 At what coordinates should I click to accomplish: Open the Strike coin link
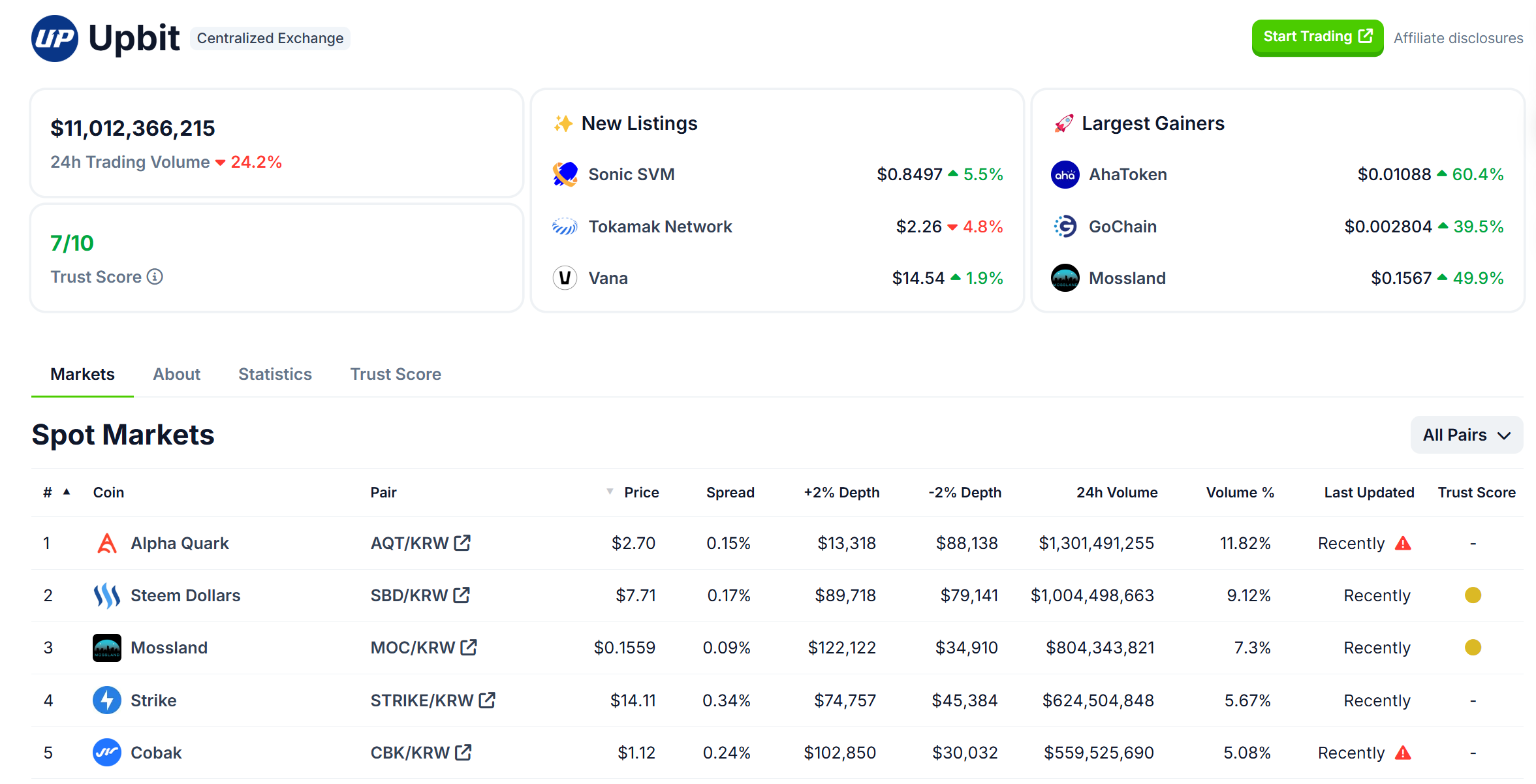153,700
